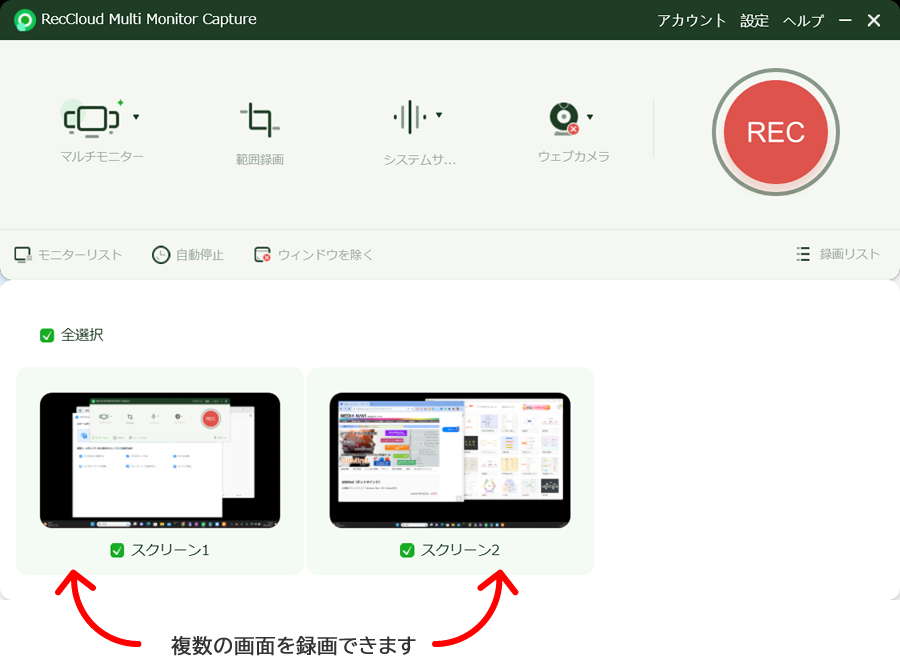The image size is (900, 656).
Task: Select the region recording (範囲録画) crop icon
Action: click(x=259, y=120)
